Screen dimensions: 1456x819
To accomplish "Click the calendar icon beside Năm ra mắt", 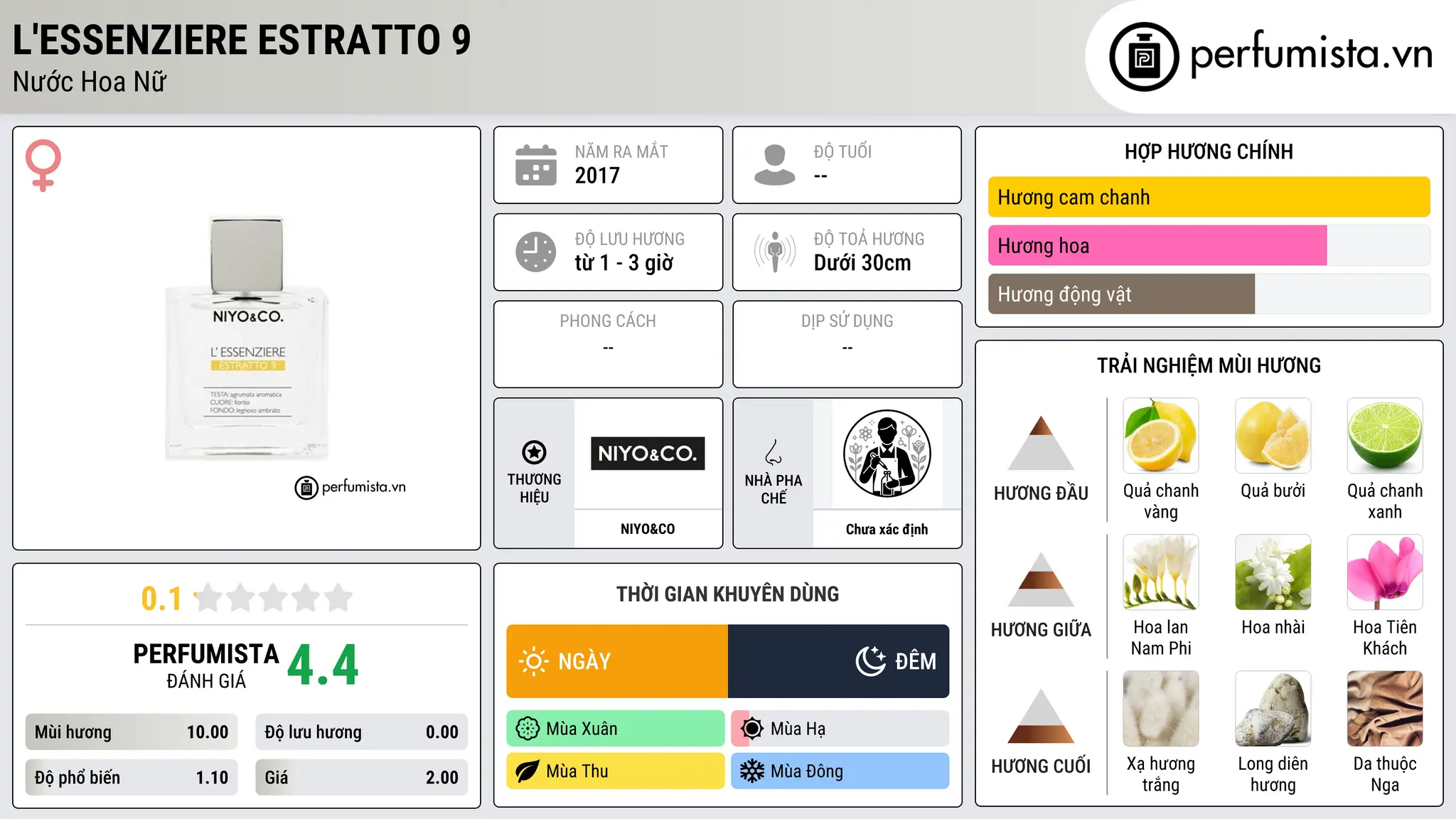I will (536, 165).
